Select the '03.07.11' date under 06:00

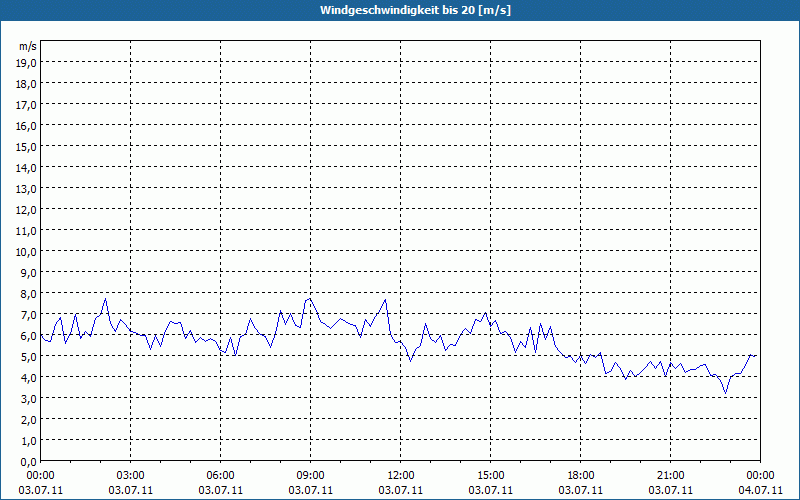click(220, 490)
